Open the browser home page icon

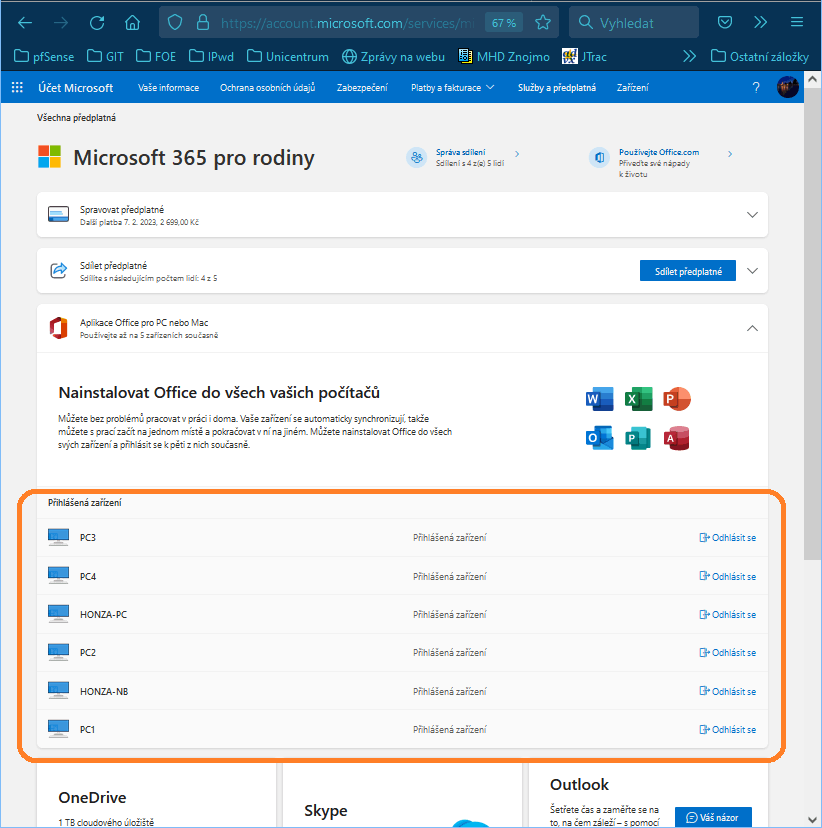click(133, 23)
